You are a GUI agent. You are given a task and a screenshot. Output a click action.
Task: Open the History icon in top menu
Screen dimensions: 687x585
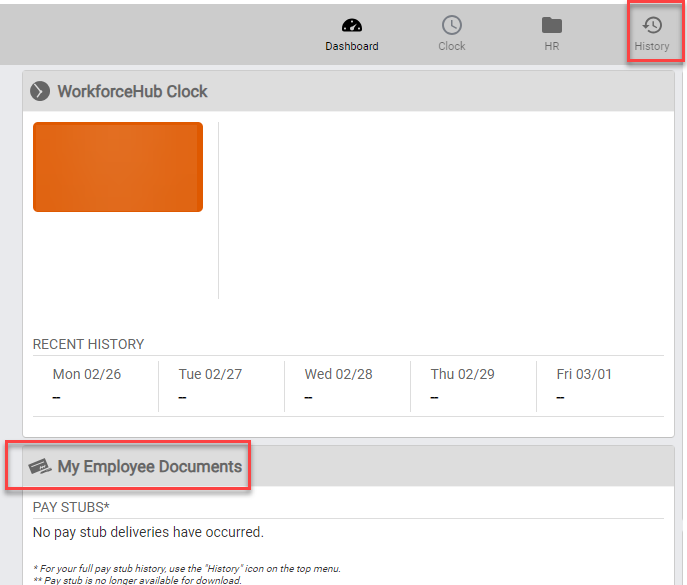click(x=652, y=25)
